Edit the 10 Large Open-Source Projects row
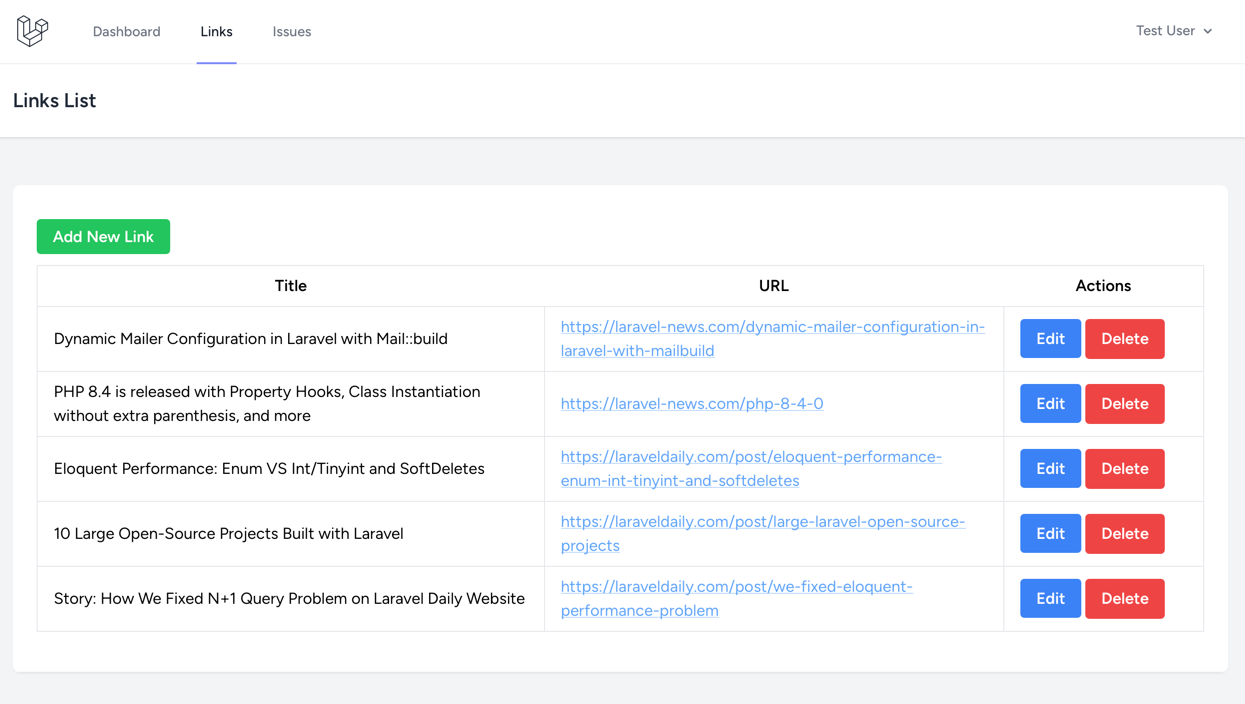The width and height of the screenshot is (1245, 704). [x=1050, y=534]
